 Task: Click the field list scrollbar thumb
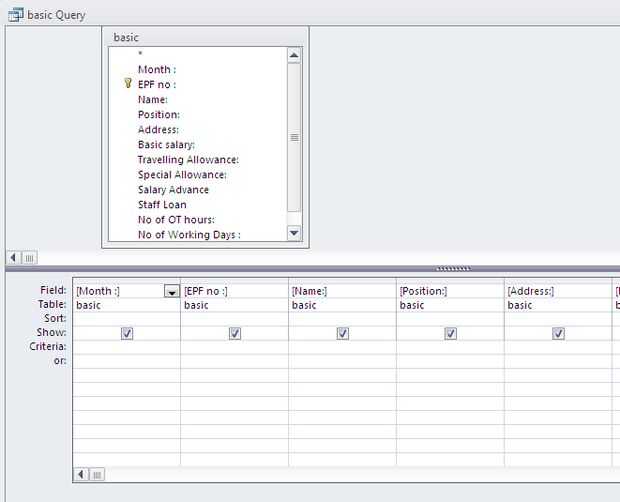294,138
